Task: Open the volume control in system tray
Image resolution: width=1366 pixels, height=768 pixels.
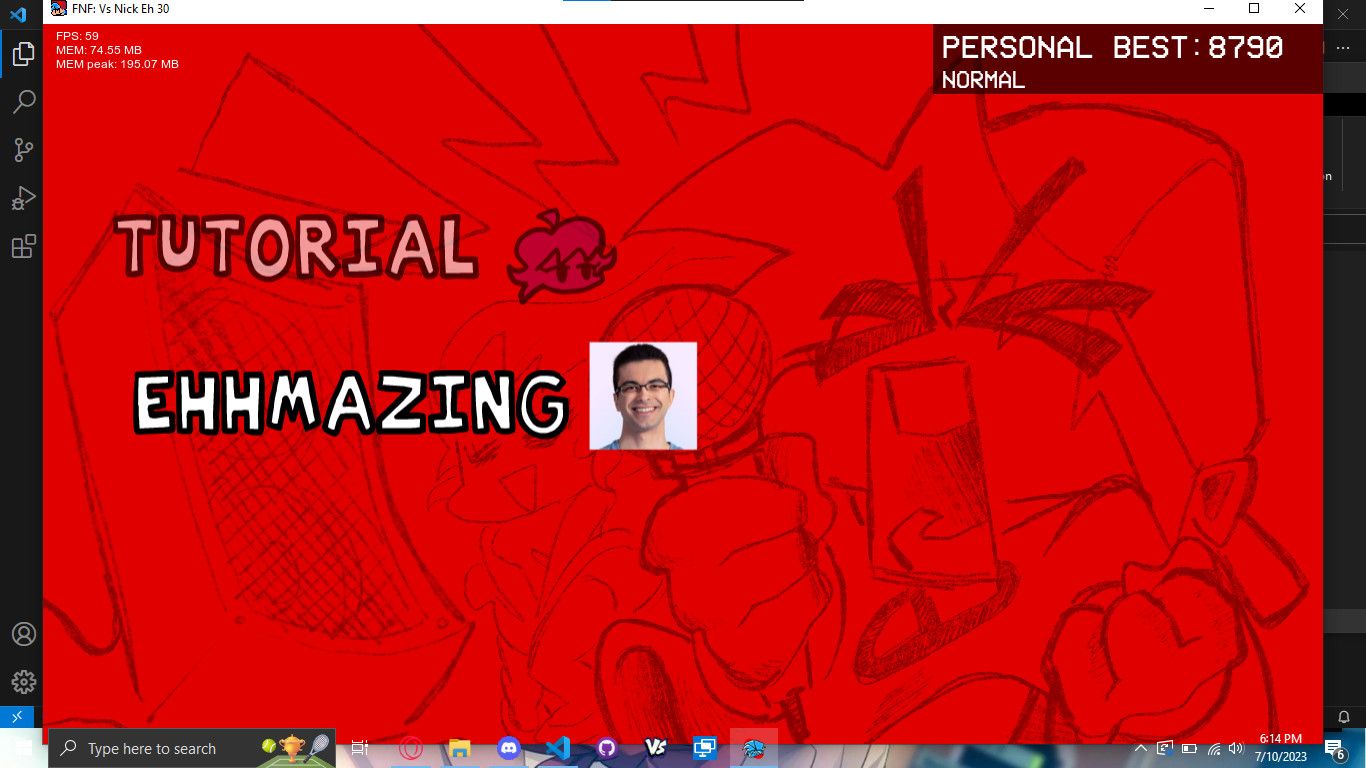Action: pyautogui.click(x=1236, y=748)
